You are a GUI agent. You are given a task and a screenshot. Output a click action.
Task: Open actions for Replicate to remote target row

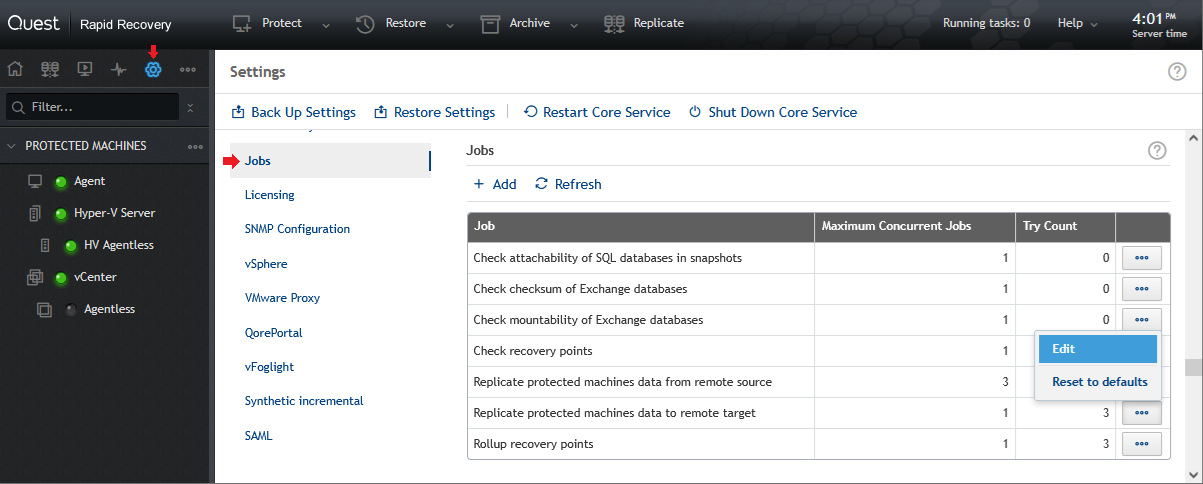(x=1142, y=413)
